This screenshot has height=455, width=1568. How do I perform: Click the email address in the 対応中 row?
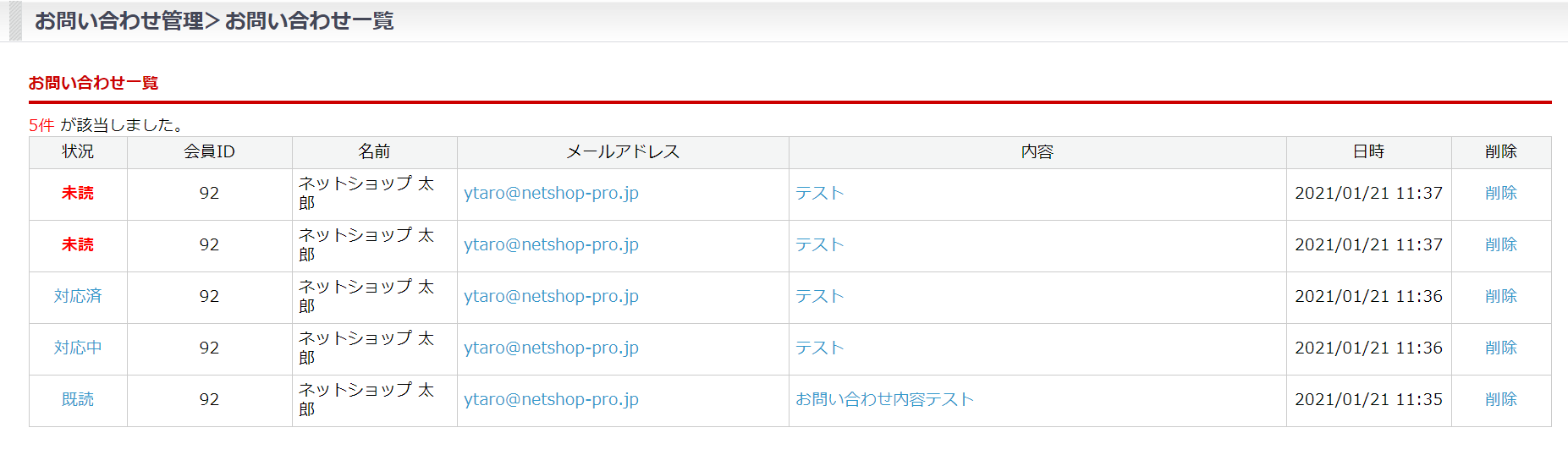point(551,348)
